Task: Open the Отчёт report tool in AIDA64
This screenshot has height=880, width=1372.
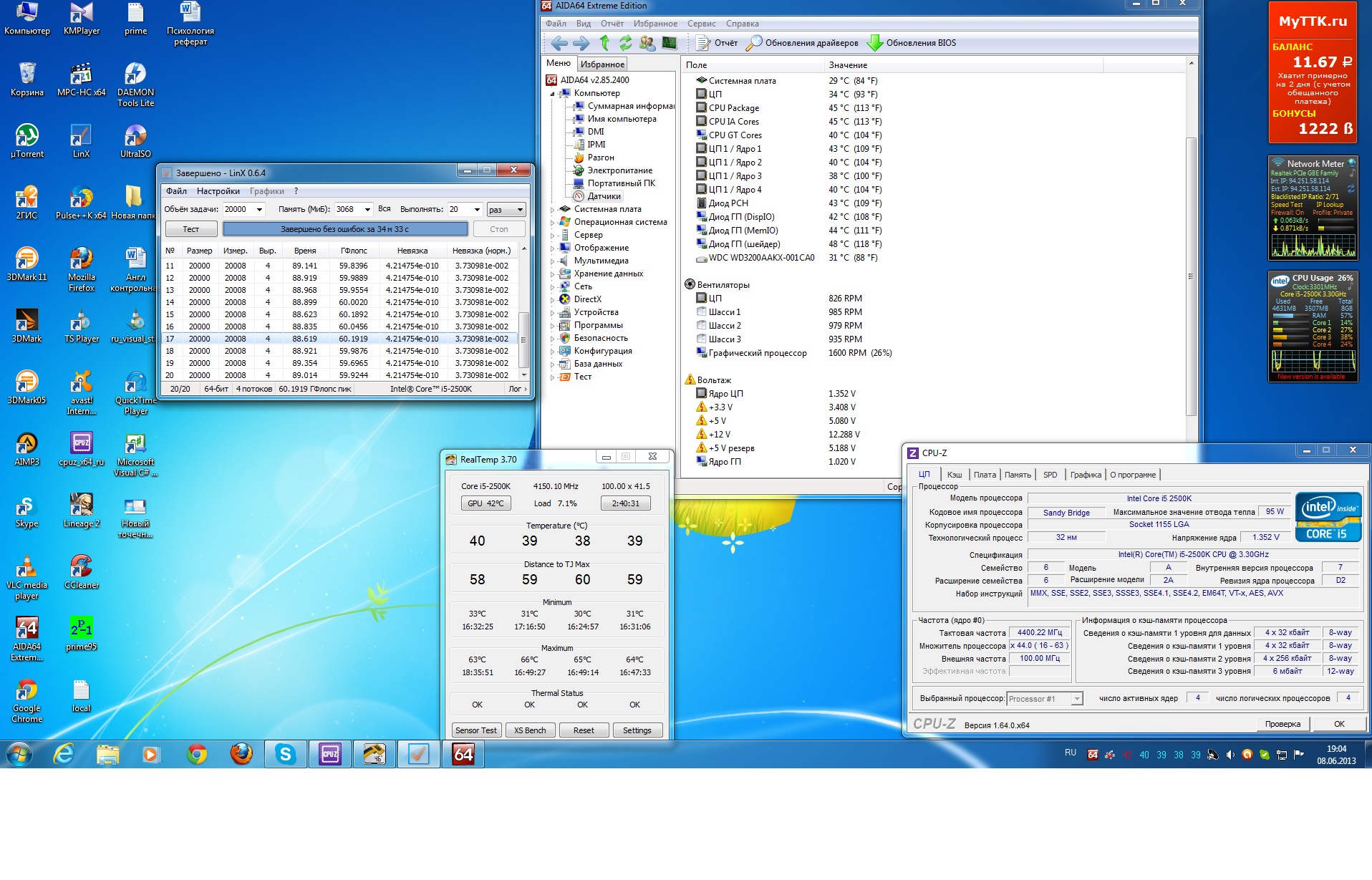Action: 717,43
